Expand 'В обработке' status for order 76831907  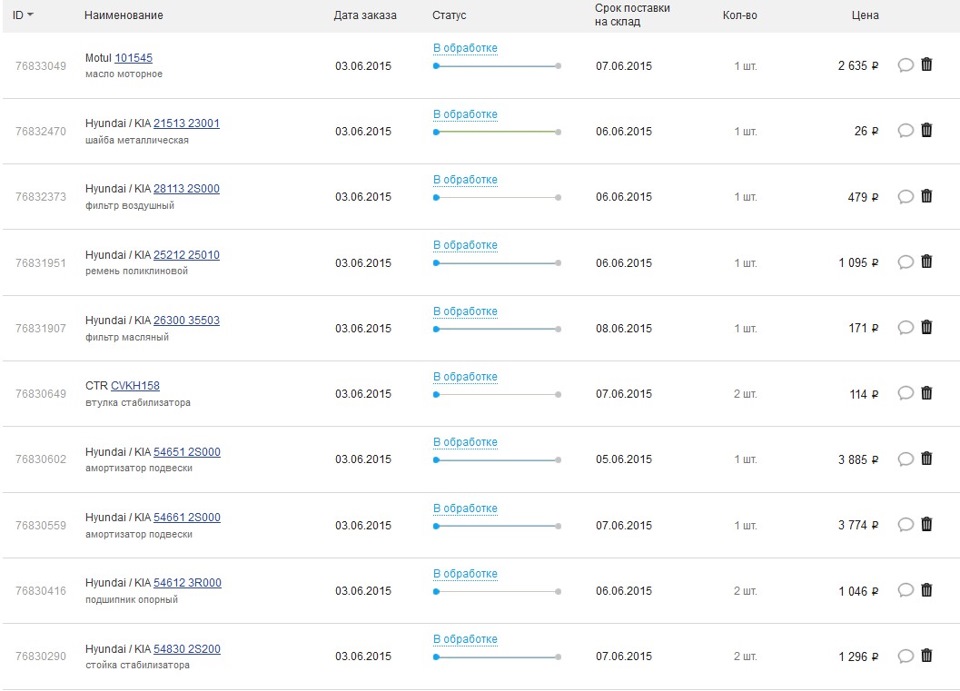pyautogui.click(x=465, y=311)
